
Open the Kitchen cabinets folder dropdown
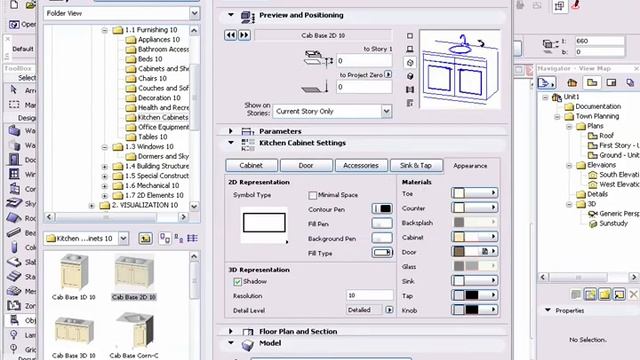pyautogui.click(x=123, y=238)
